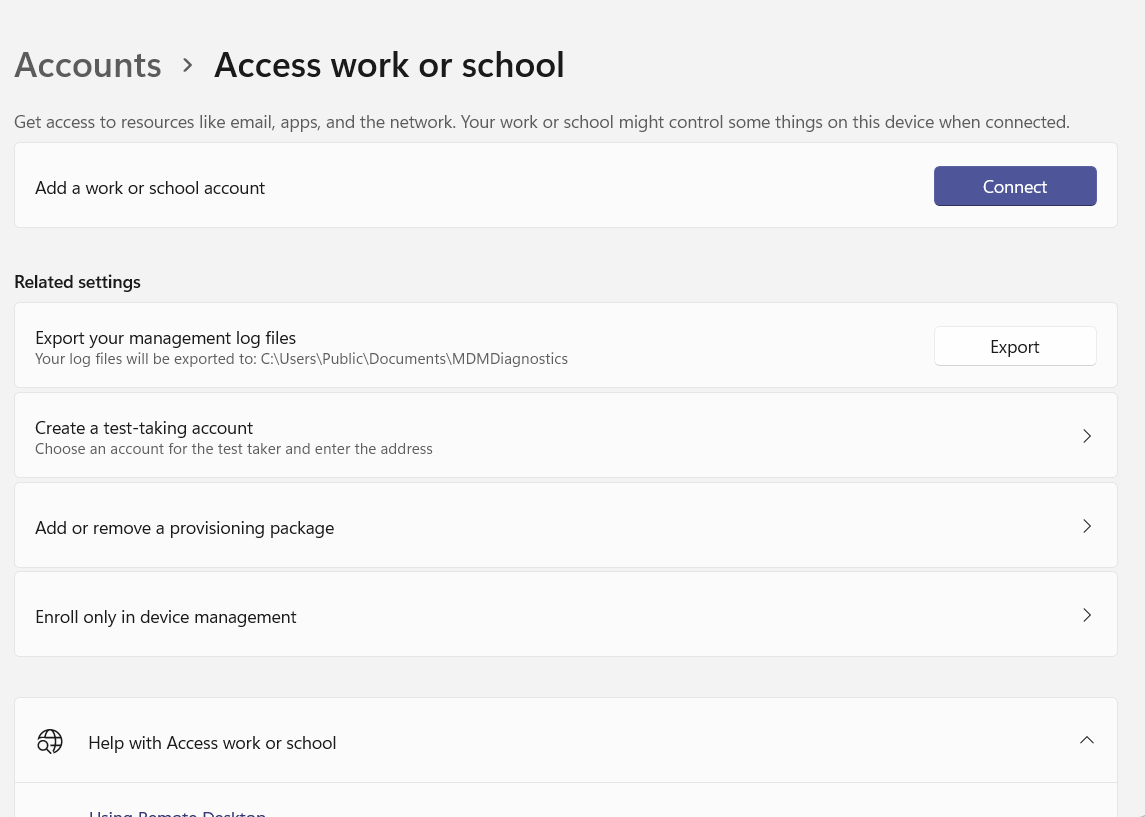This screenshot has height=817, width=1145.
Task: Select Export your management log files text
Action: [165, 337]
